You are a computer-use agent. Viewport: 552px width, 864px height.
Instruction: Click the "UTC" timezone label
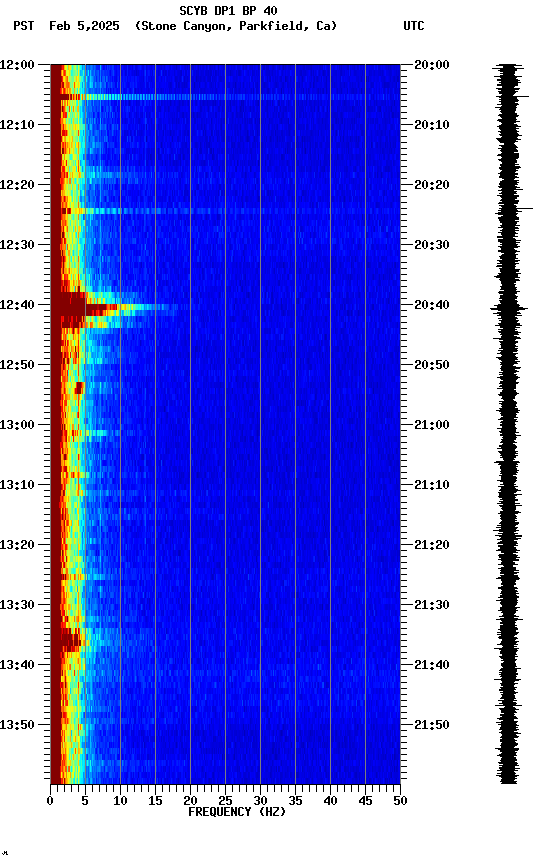tap(414, 26)
